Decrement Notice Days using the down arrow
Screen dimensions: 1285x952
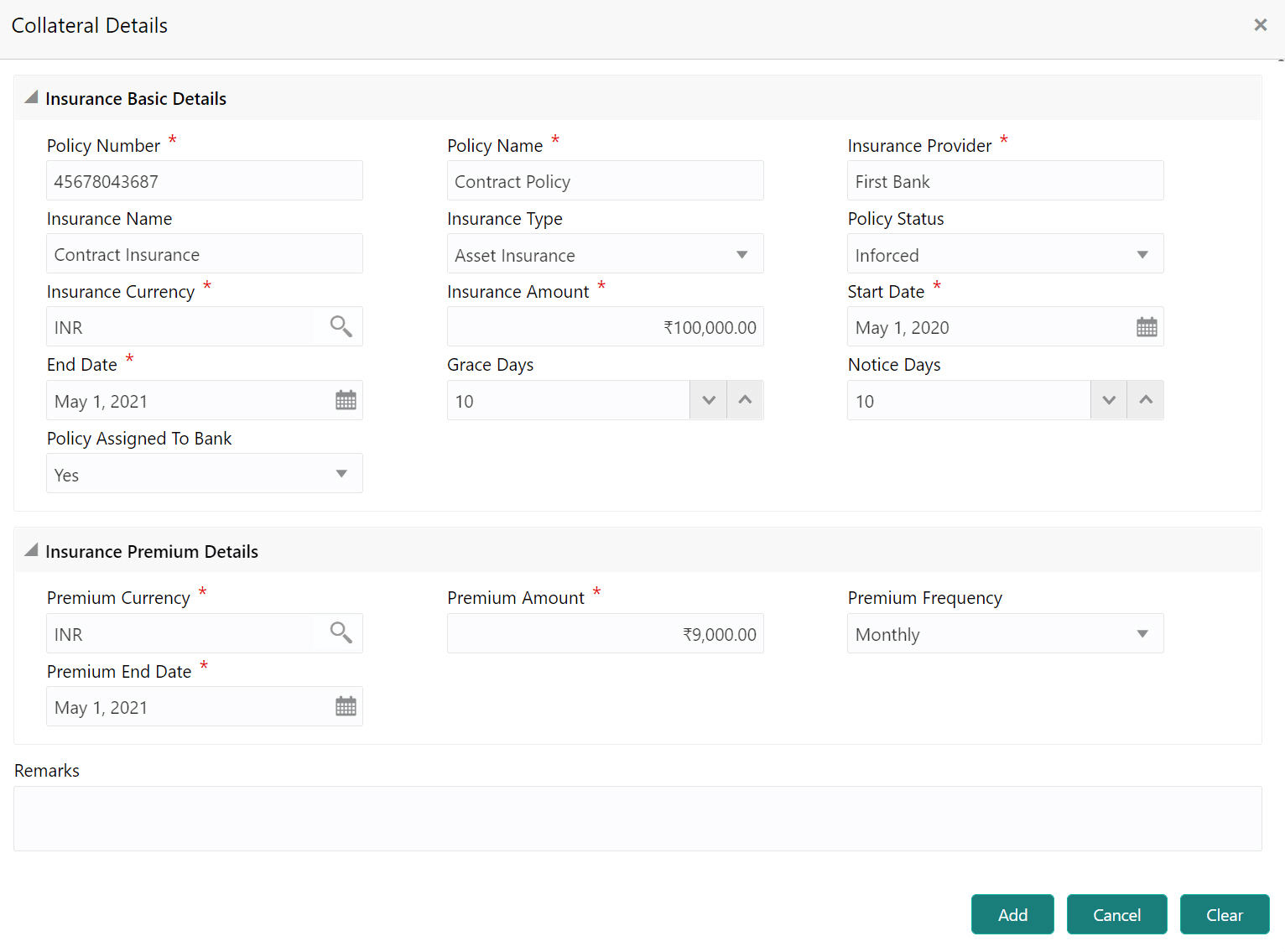pyautogui.click(x=1108, y=400)
